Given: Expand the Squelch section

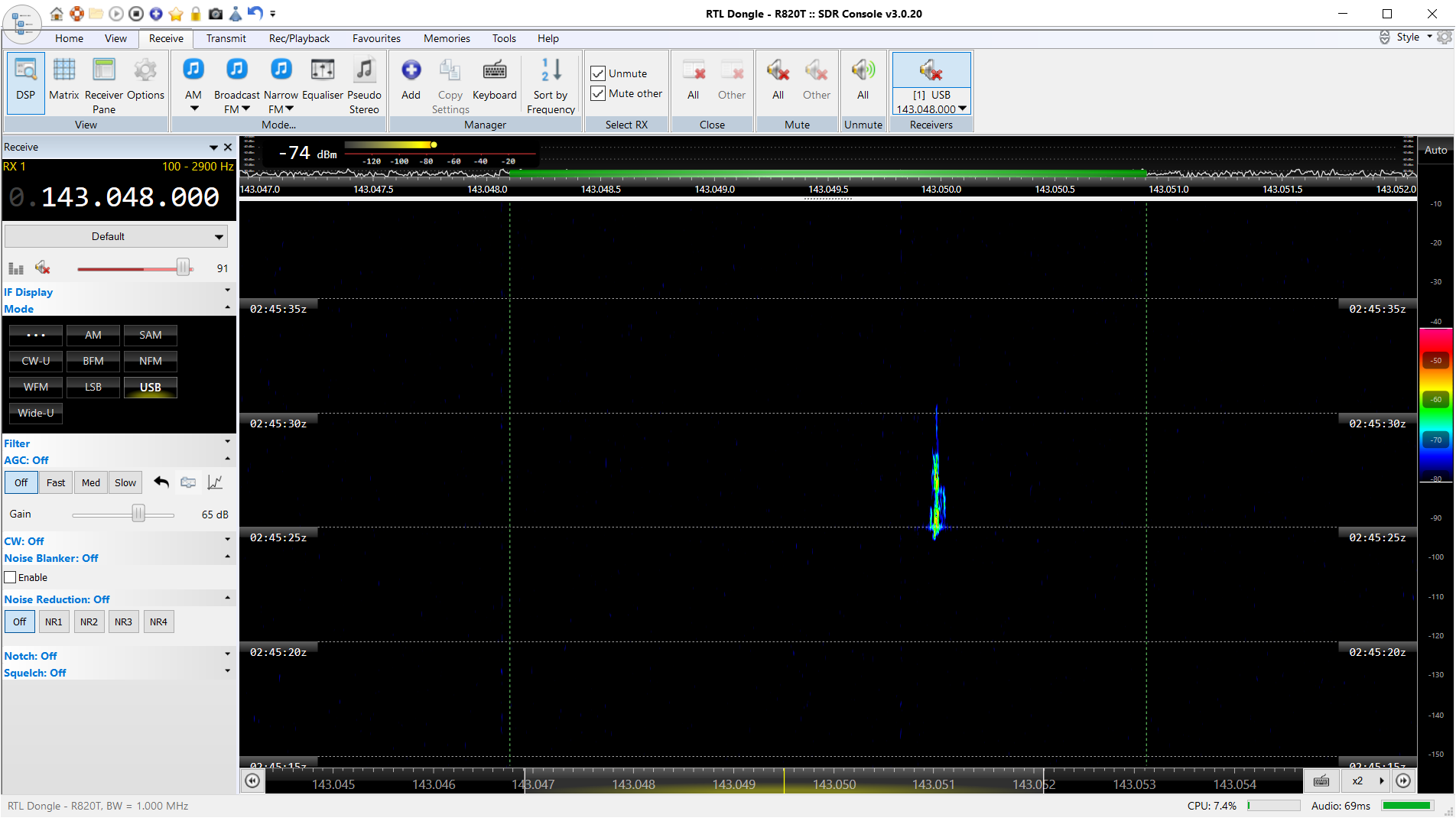Looking at the screenshot, I should (227, 671).
